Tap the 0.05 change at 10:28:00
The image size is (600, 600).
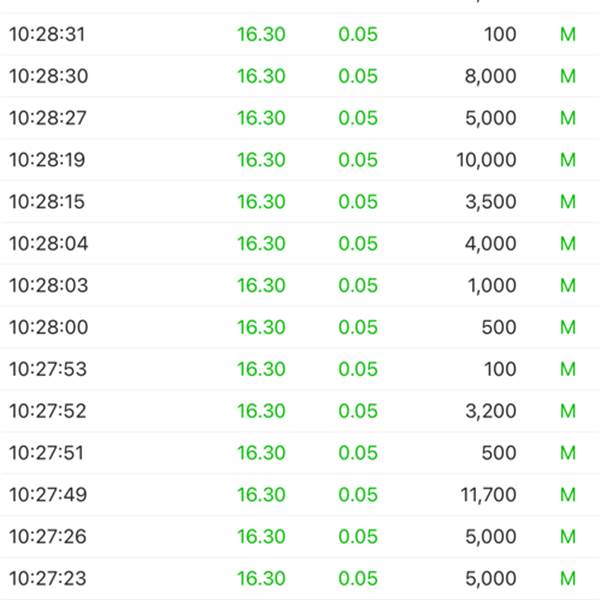click(x=358, y=327)
